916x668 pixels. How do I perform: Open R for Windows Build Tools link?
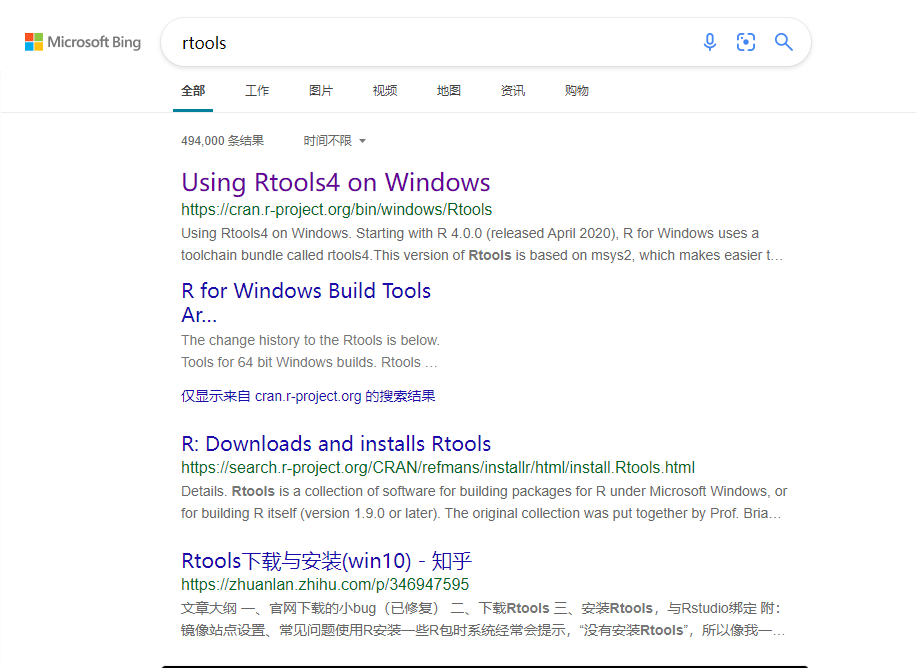(306, 302)
